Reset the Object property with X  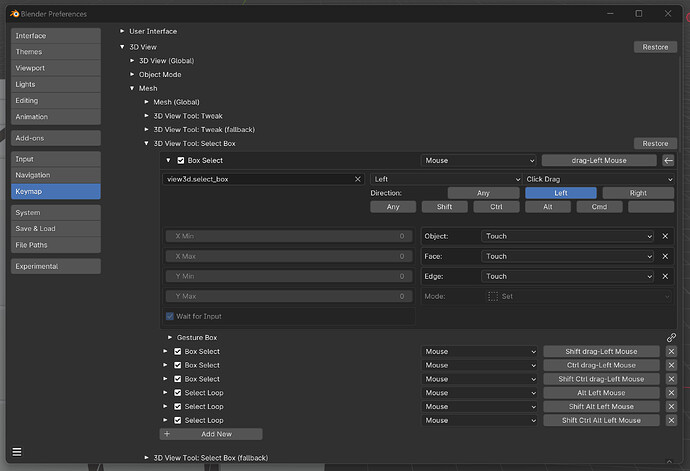[x=665, y=236]
